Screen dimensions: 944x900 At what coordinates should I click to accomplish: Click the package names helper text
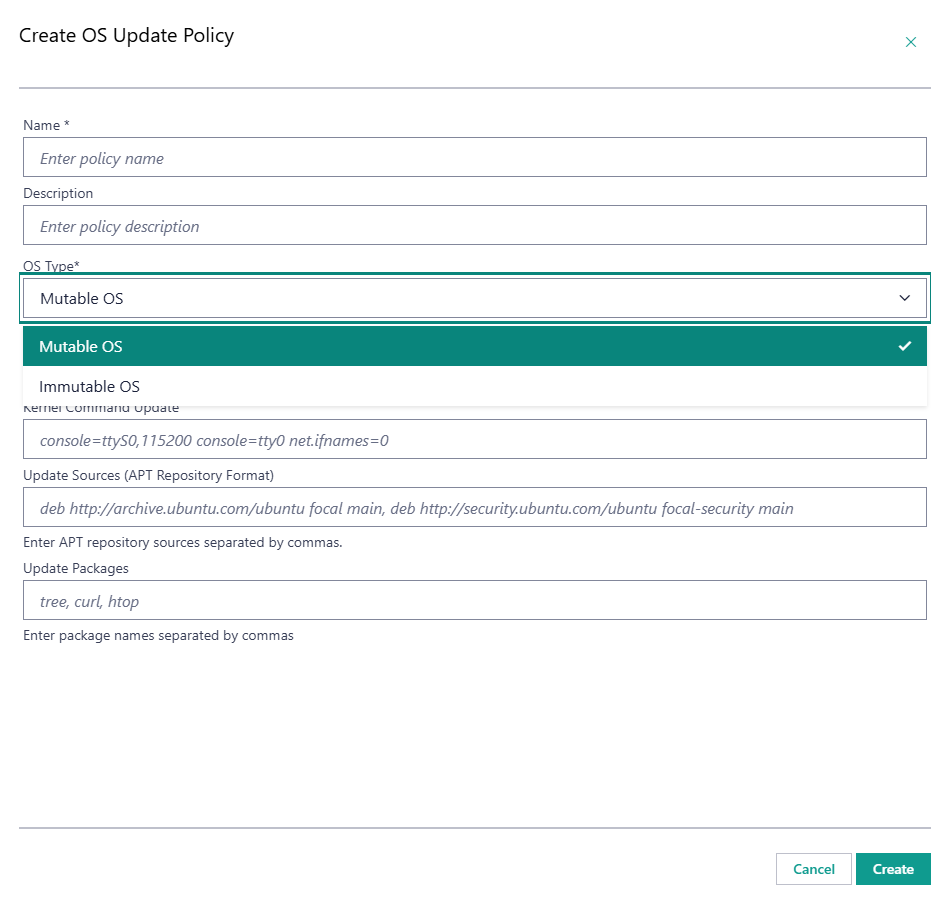point(158,635)
